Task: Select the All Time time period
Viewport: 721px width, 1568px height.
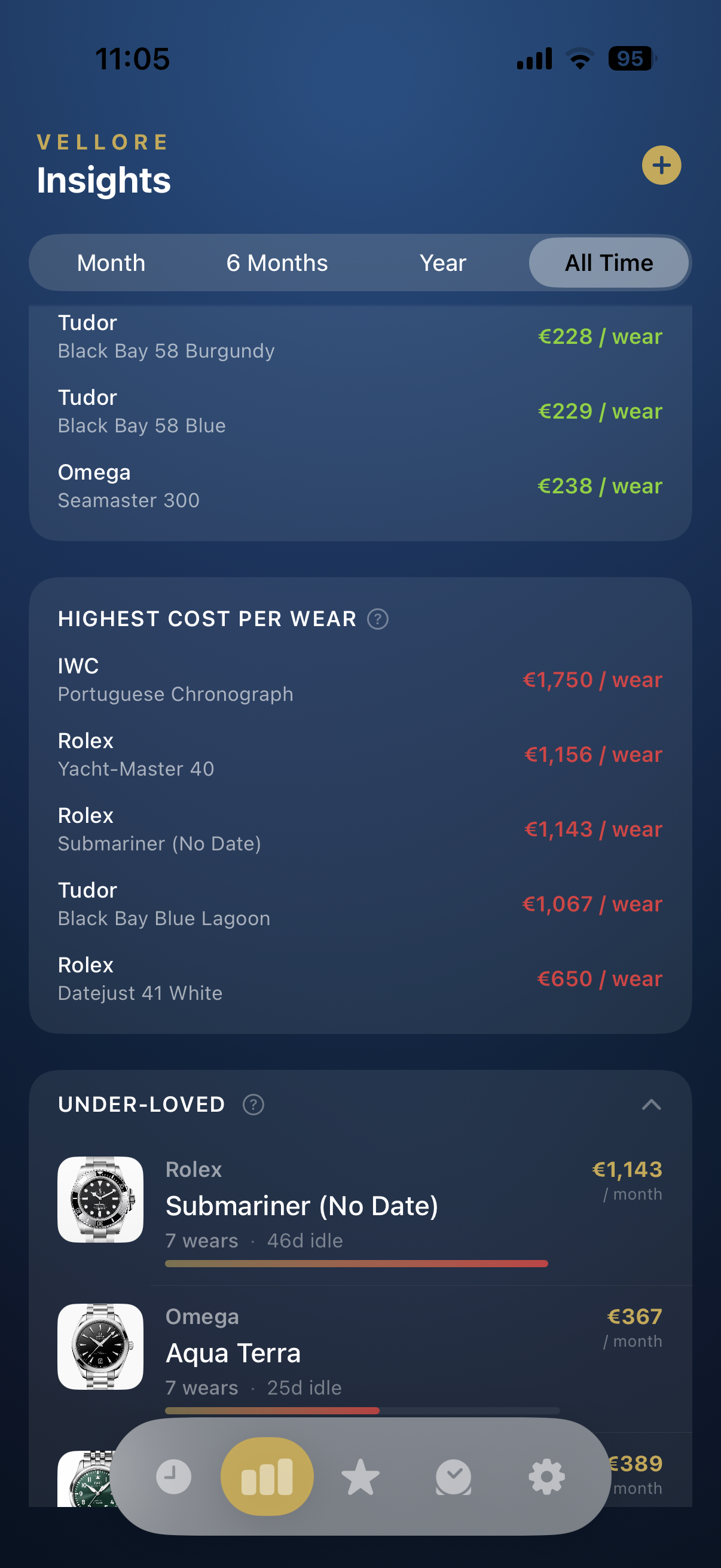Action: (x=609, y=263)
